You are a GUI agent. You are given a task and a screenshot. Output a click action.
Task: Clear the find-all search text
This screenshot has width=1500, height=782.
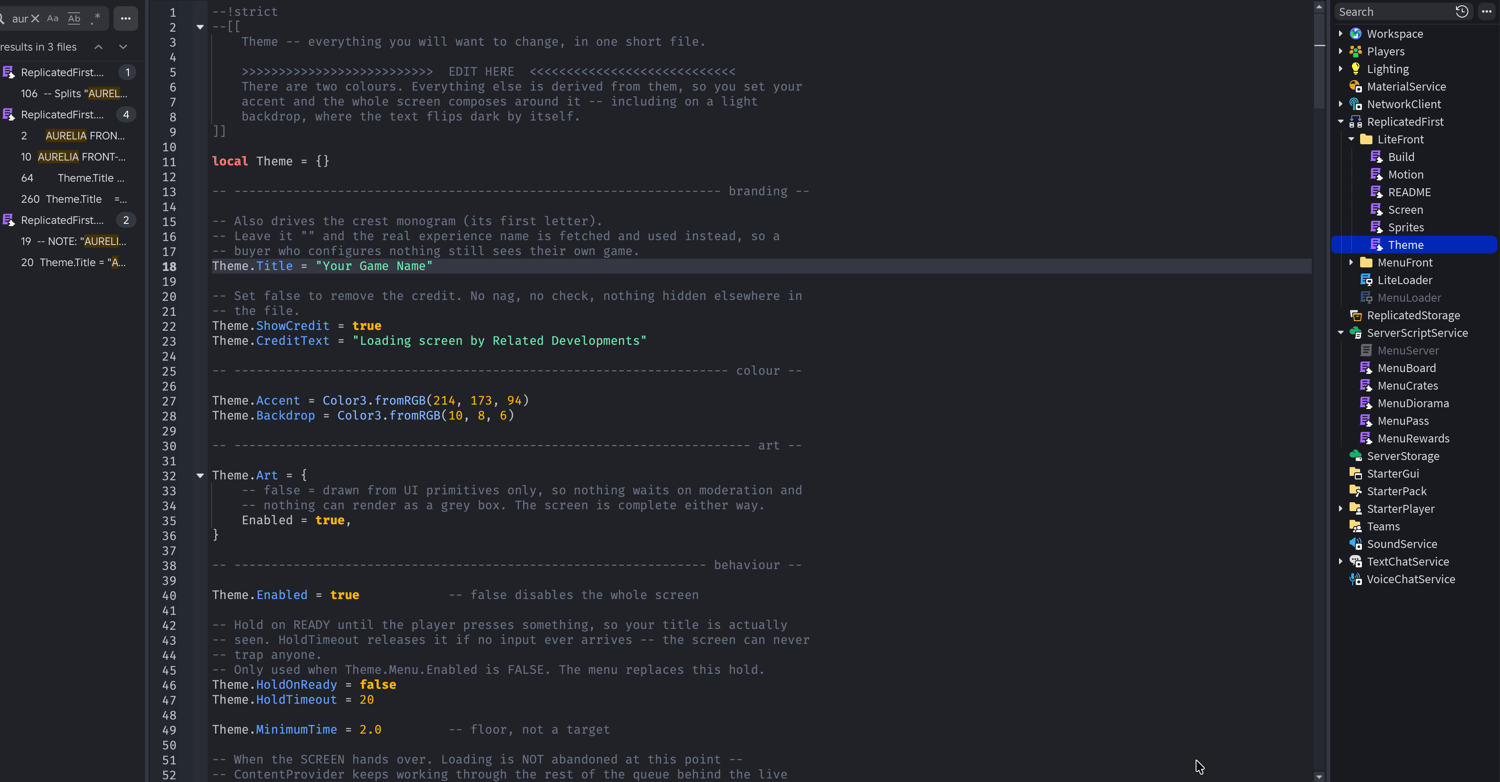pyautogui.click(x=35, y=18)
